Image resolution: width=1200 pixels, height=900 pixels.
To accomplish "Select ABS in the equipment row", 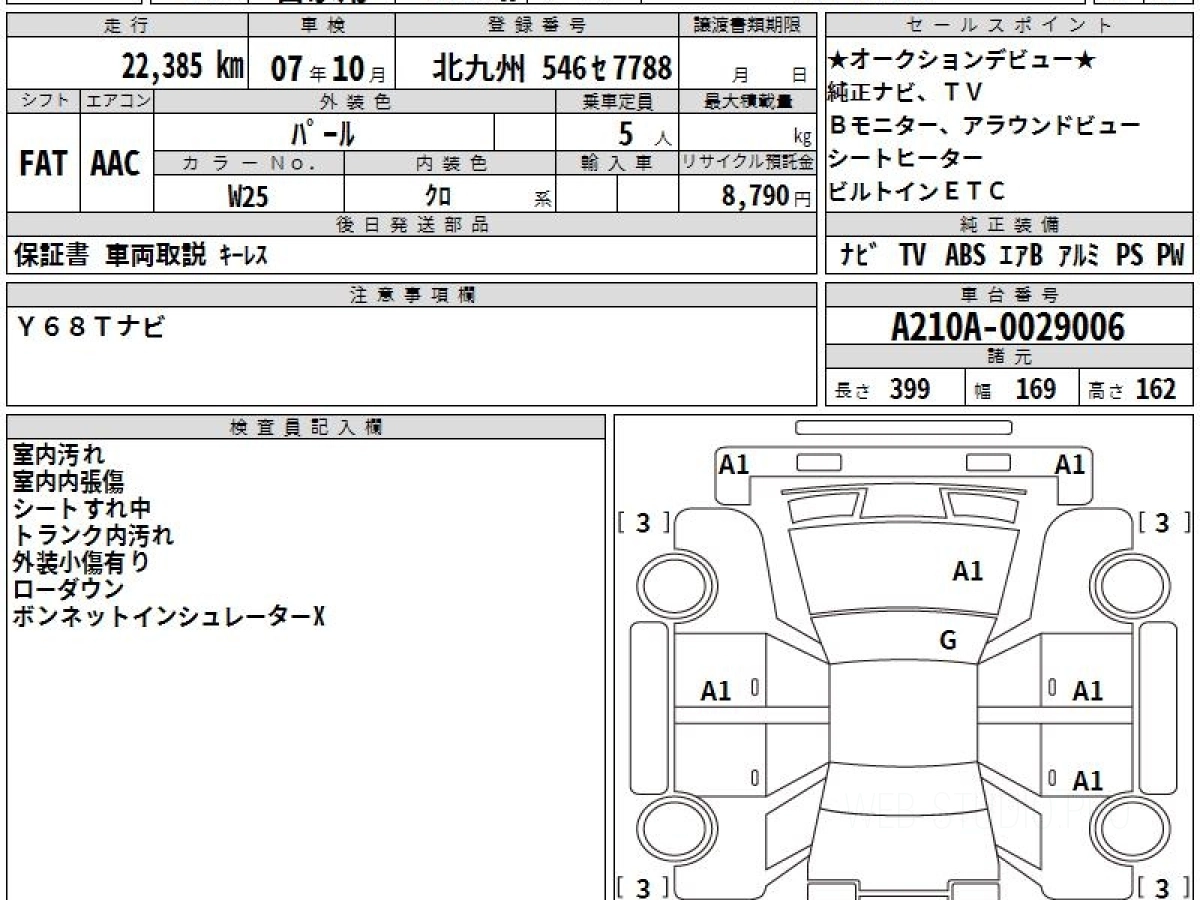I will point(965,256).
